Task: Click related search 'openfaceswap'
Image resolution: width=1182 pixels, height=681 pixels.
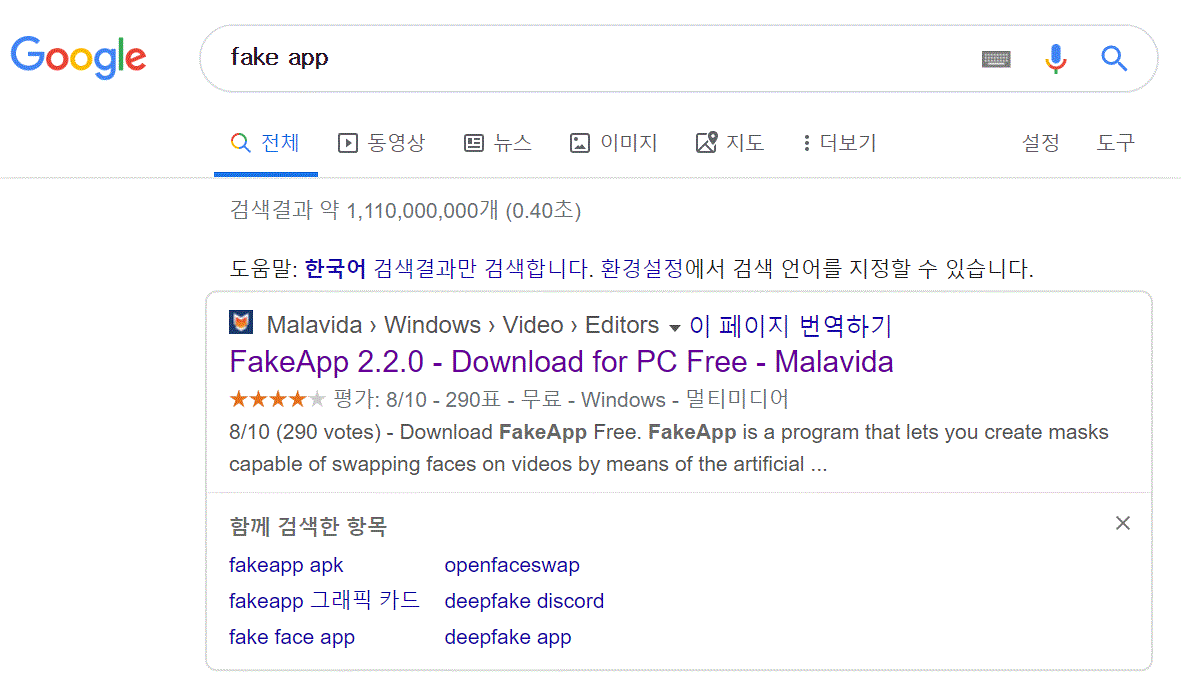Action: coord(512,565)
